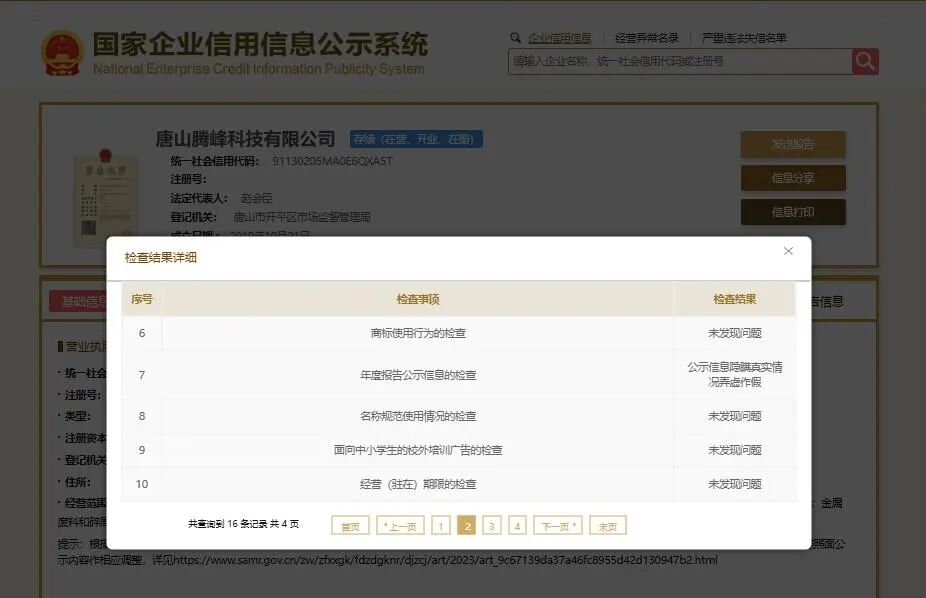Select page number 3
This screenshot has width=926, height=598.
coord(490,524)
